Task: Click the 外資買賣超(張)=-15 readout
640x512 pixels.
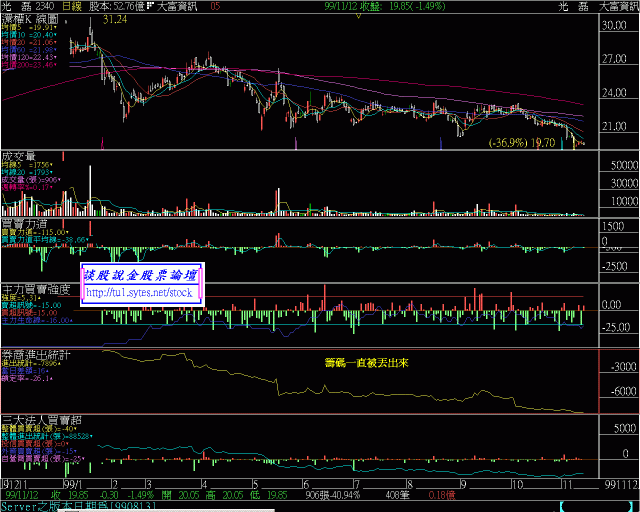Action: (x=39, y=451)
